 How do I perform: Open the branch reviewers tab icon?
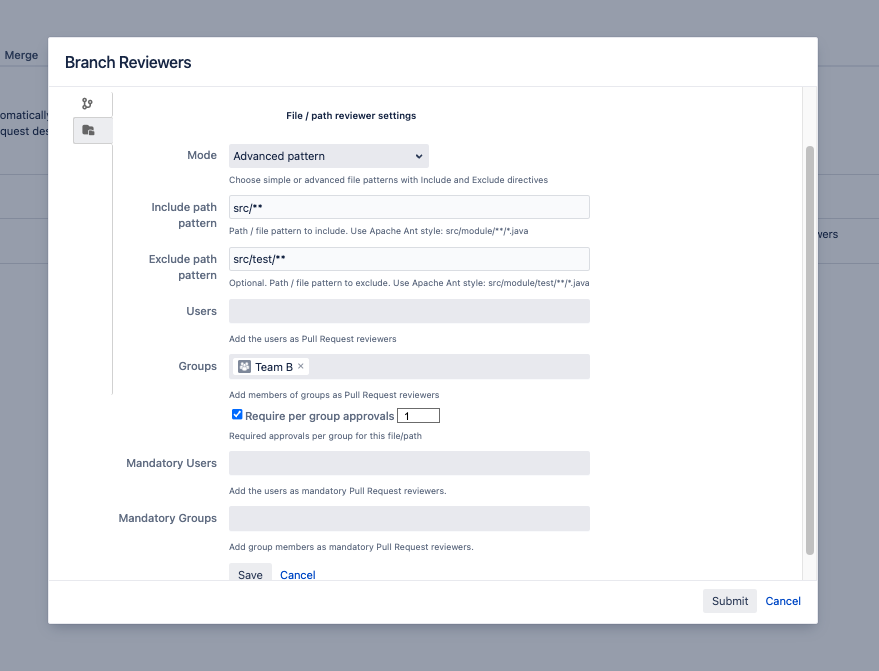(x=87, y=103)
